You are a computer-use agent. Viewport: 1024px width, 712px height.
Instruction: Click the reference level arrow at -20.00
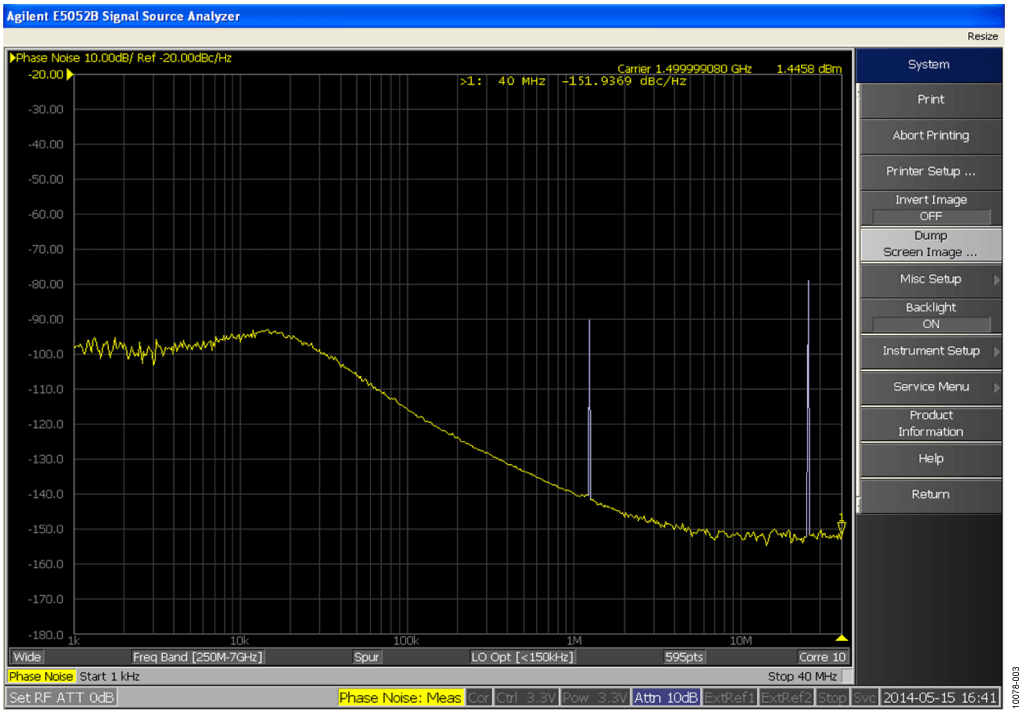coord(70,74)
